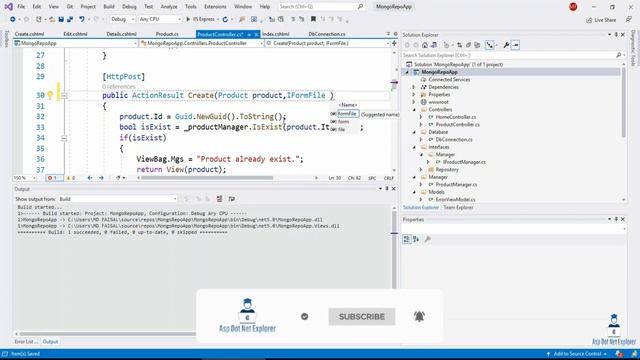Screen dimensions: 640x360
Task: Click the editor horizontal scrollbar
Action: (207, 178)
